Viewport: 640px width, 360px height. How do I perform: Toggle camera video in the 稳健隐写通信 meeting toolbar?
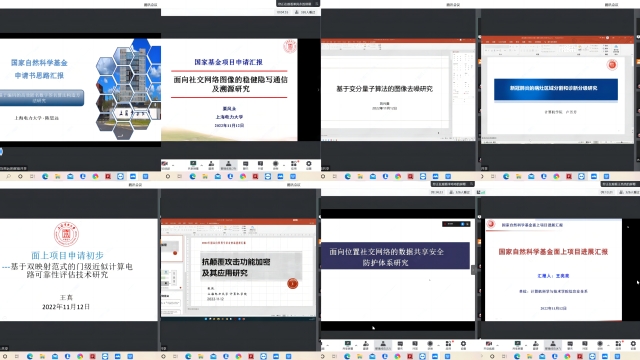[x=166, y=165]
